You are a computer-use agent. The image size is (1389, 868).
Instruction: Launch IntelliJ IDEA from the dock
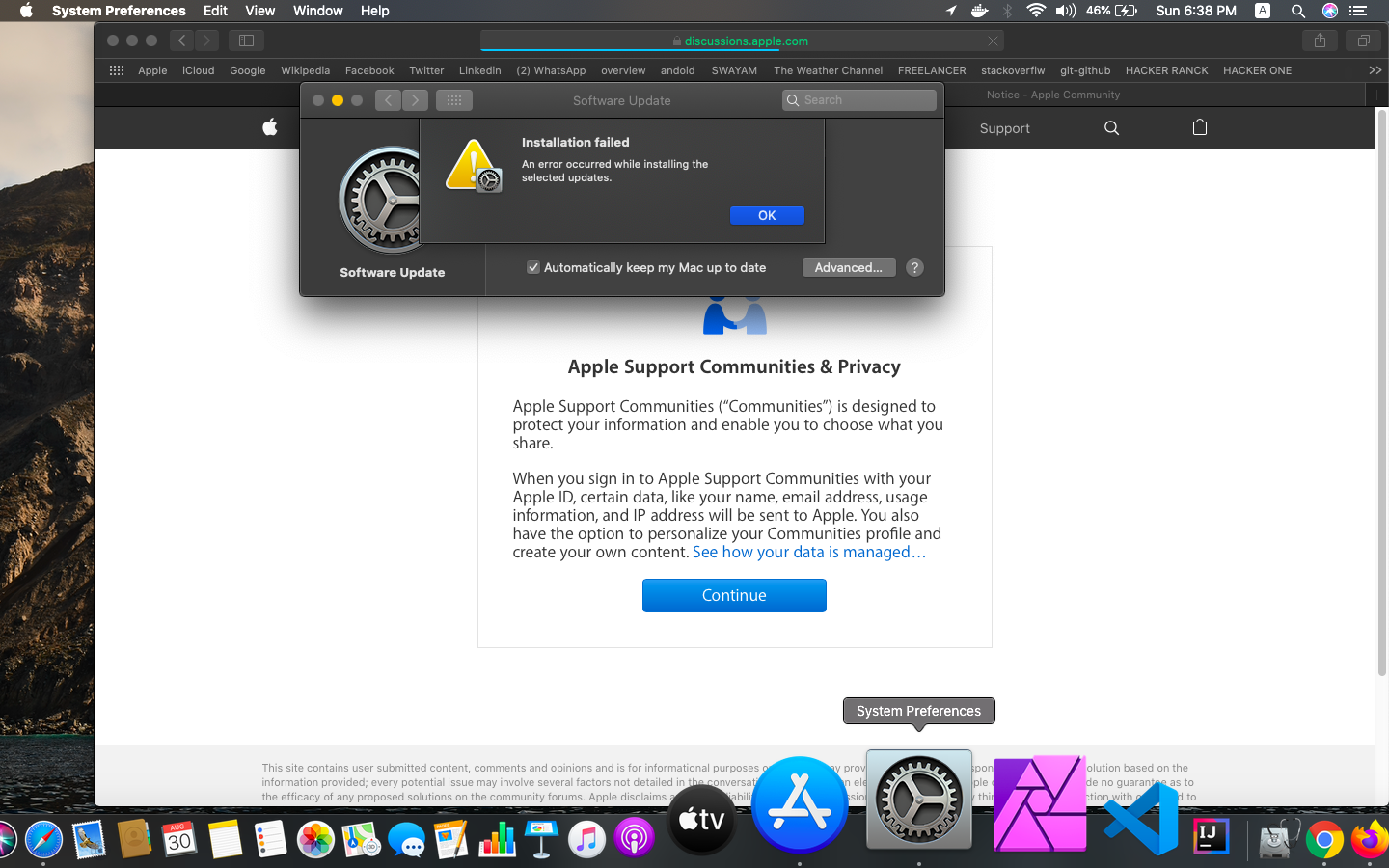(x=1211, y=836)
